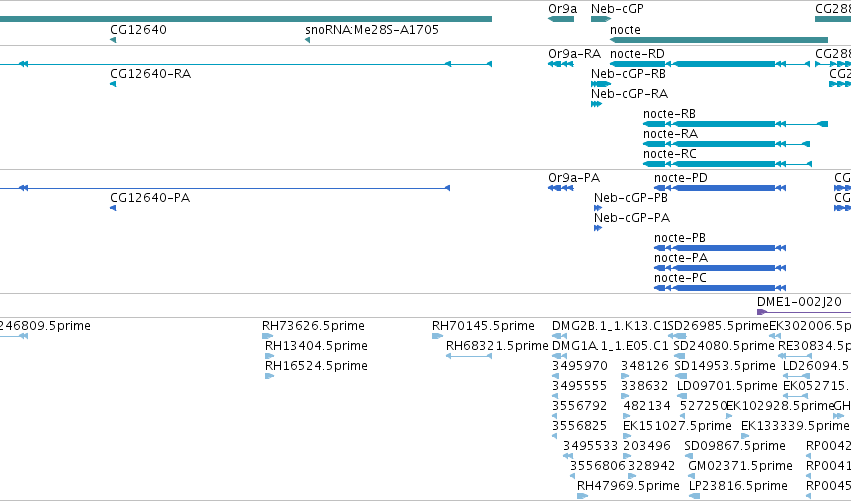The image size is (851, 501).
Task: Click feature label 348126
Action: tap(645, 366)
